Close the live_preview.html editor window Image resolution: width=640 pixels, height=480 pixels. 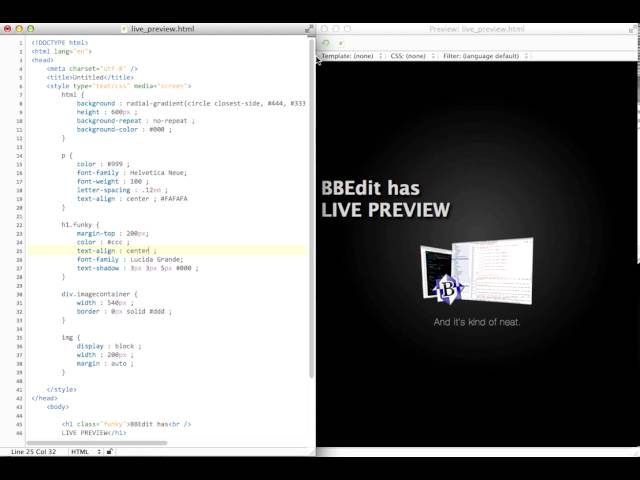[7, 29]
